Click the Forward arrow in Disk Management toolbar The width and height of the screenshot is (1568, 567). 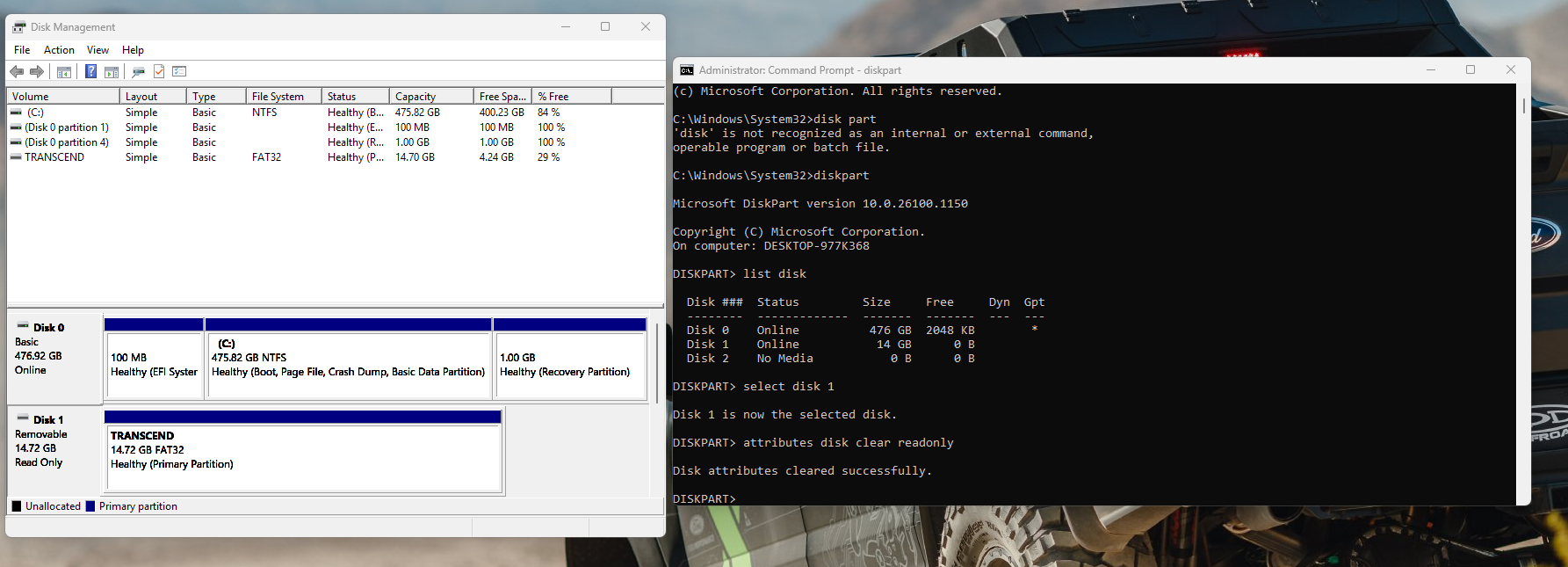[x=37, y=71]
